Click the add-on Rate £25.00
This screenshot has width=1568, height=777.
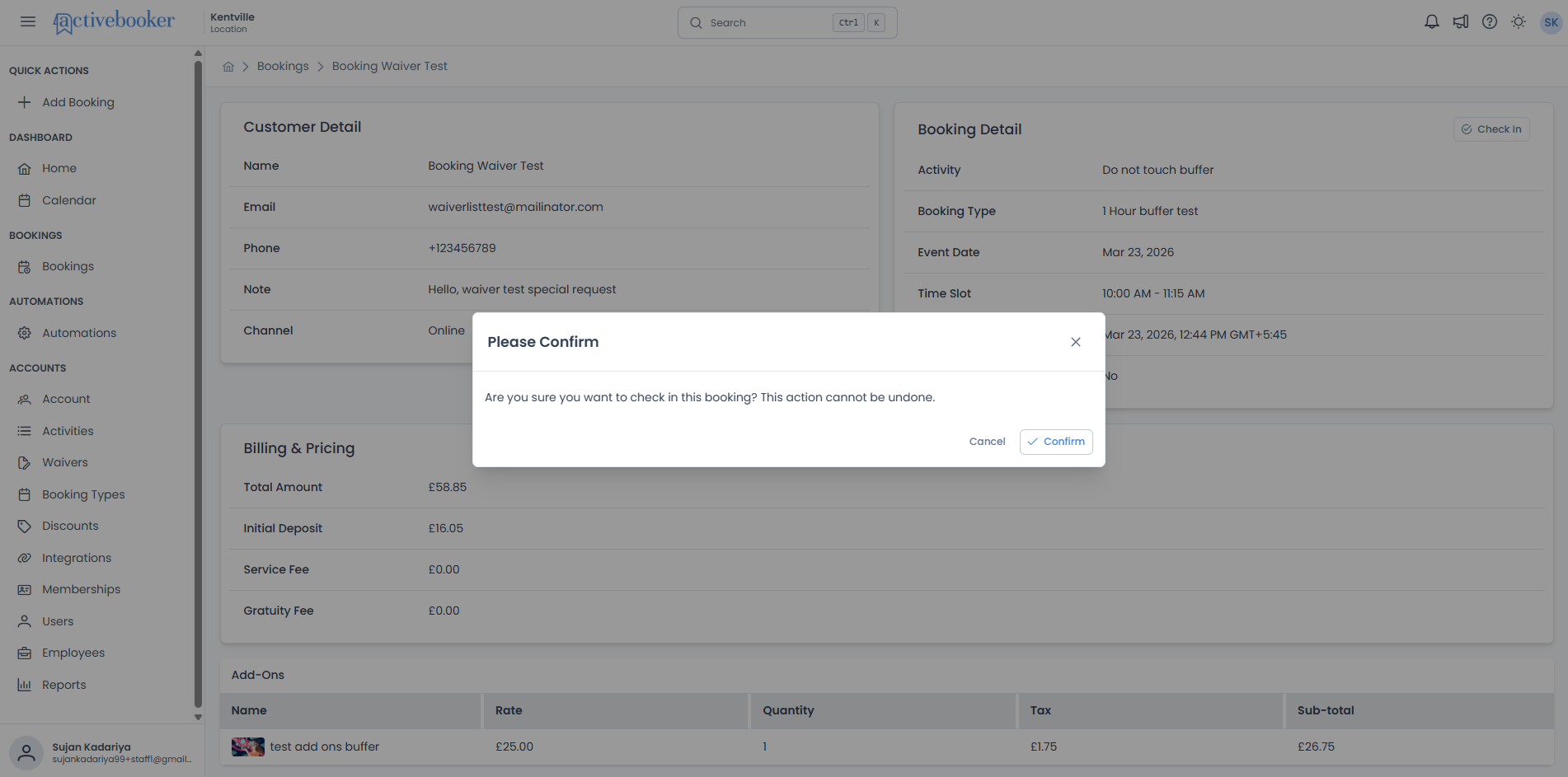pos(514,747)
